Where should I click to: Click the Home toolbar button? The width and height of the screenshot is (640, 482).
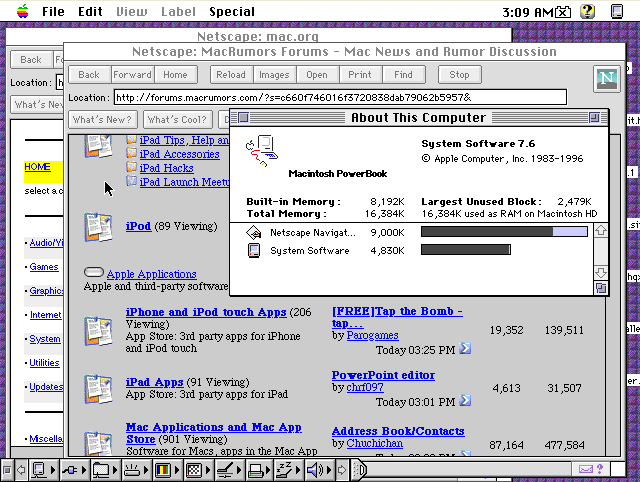(176, 75)
